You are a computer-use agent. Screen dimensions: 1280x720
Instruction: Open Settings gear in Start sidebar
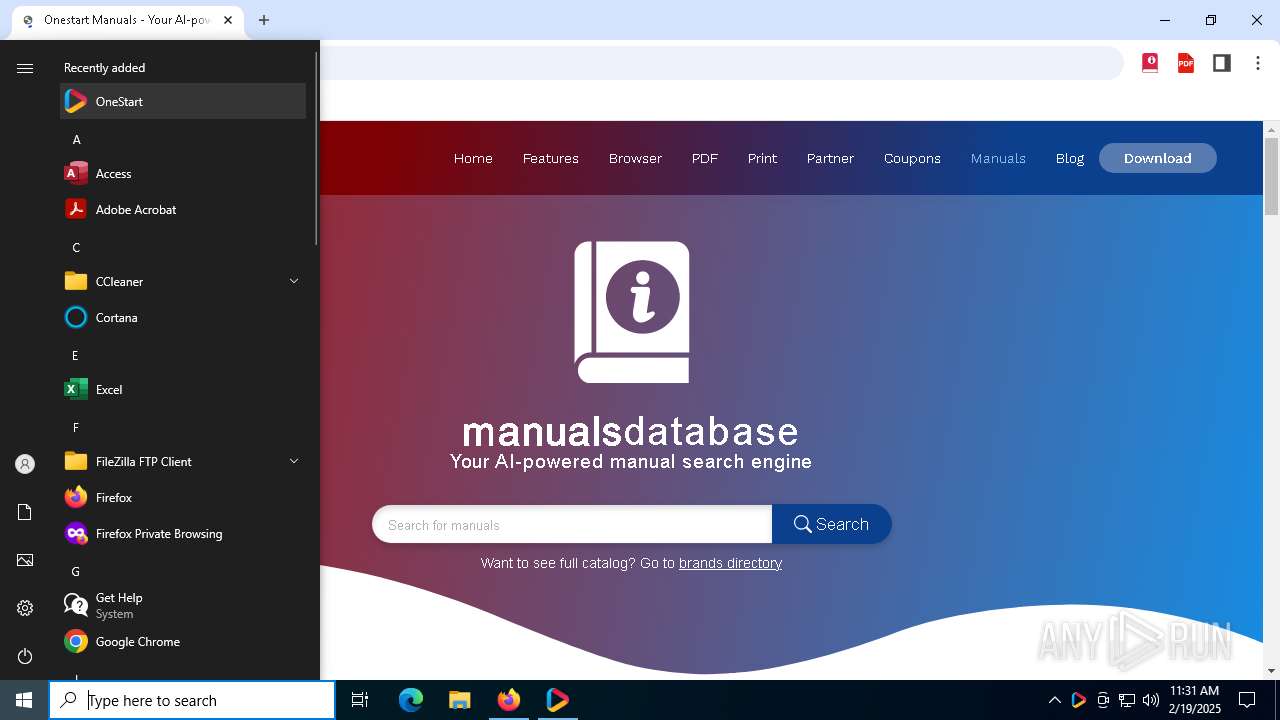click(25, 608)
